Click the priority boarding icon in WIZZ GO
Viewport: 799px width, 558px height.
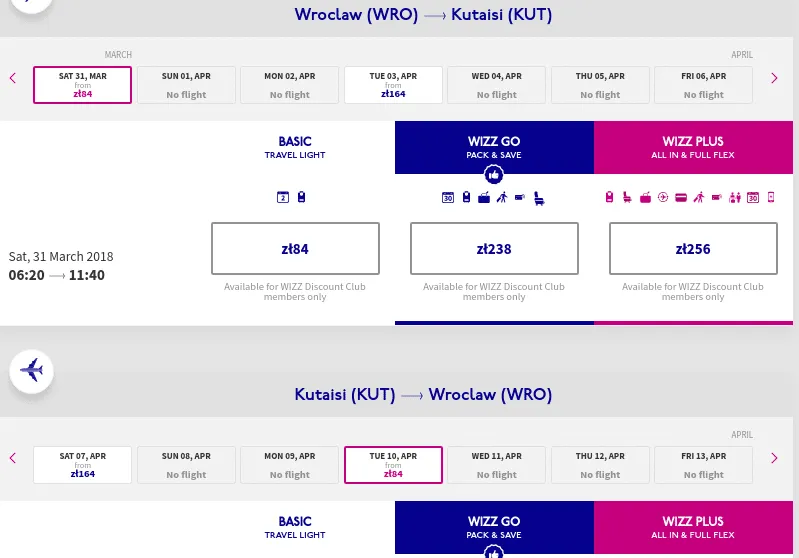(502, 198)
